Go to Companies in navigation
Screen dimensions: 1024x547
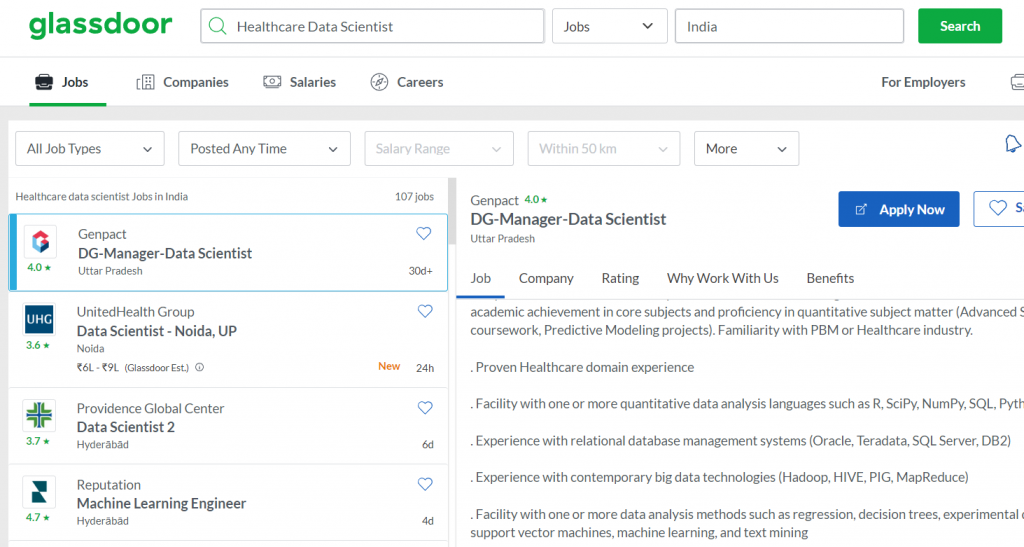click(x=196, y=82)
